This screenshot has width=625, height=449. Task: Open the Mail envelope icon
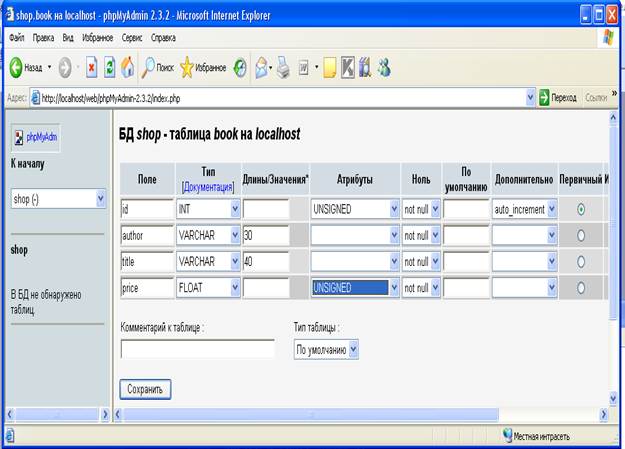[x=261, y=67]
